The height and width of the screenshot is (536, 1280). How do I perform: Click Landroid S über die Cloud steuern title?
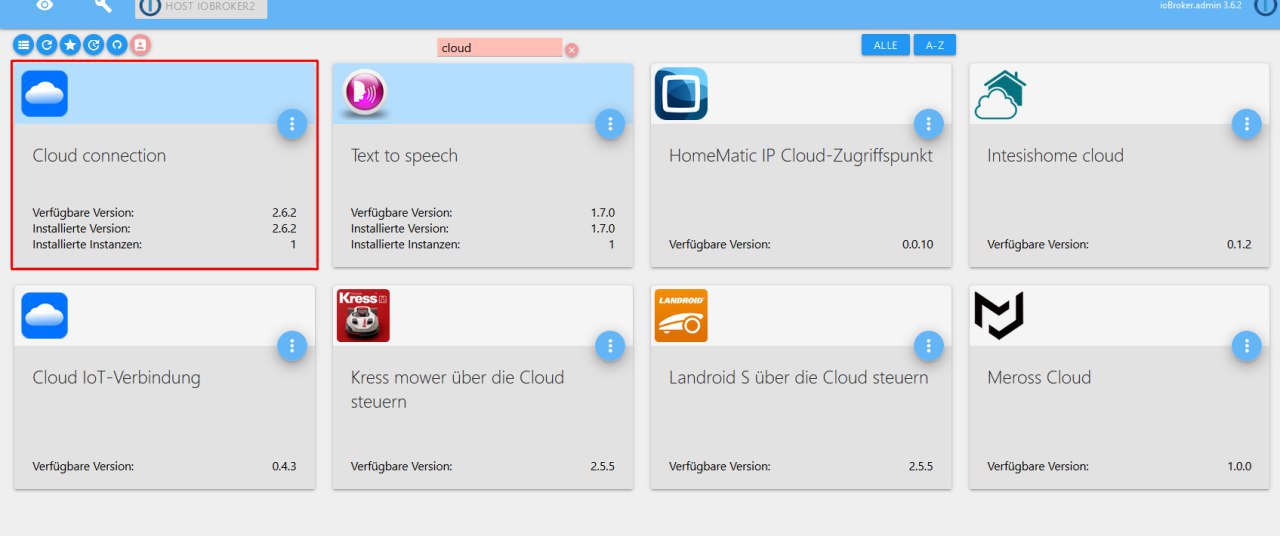point(799,378)
